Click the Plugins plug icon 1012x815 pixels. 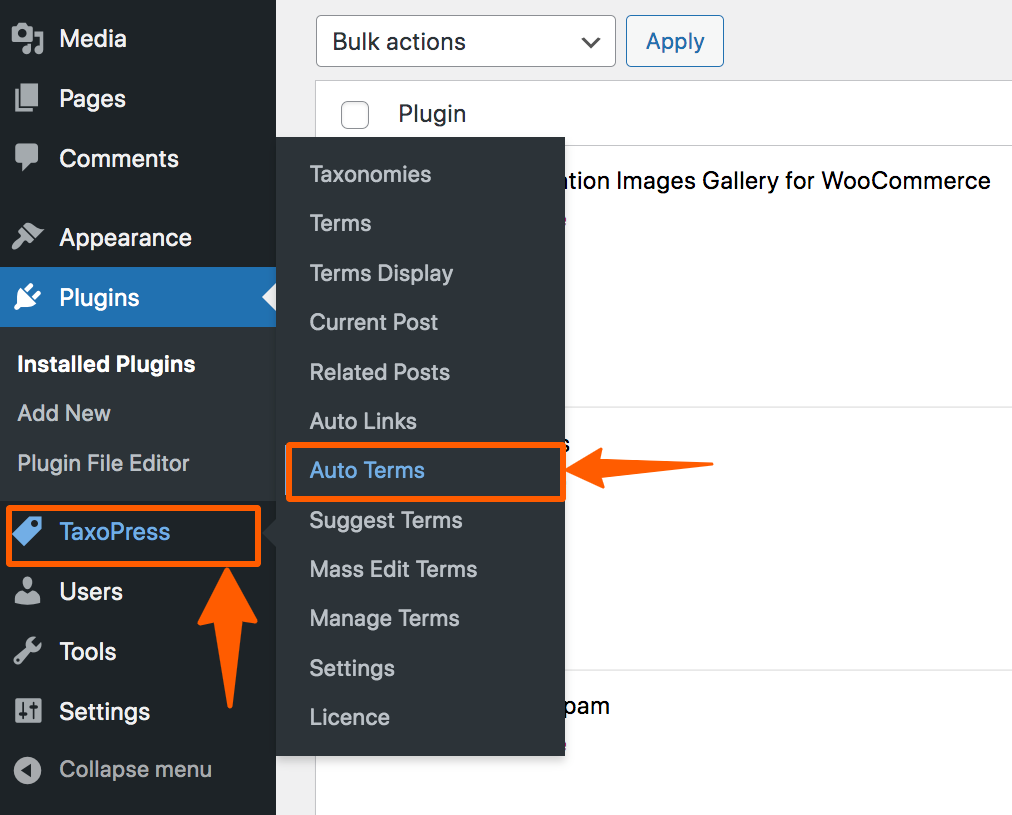click(x=28, y=297)
